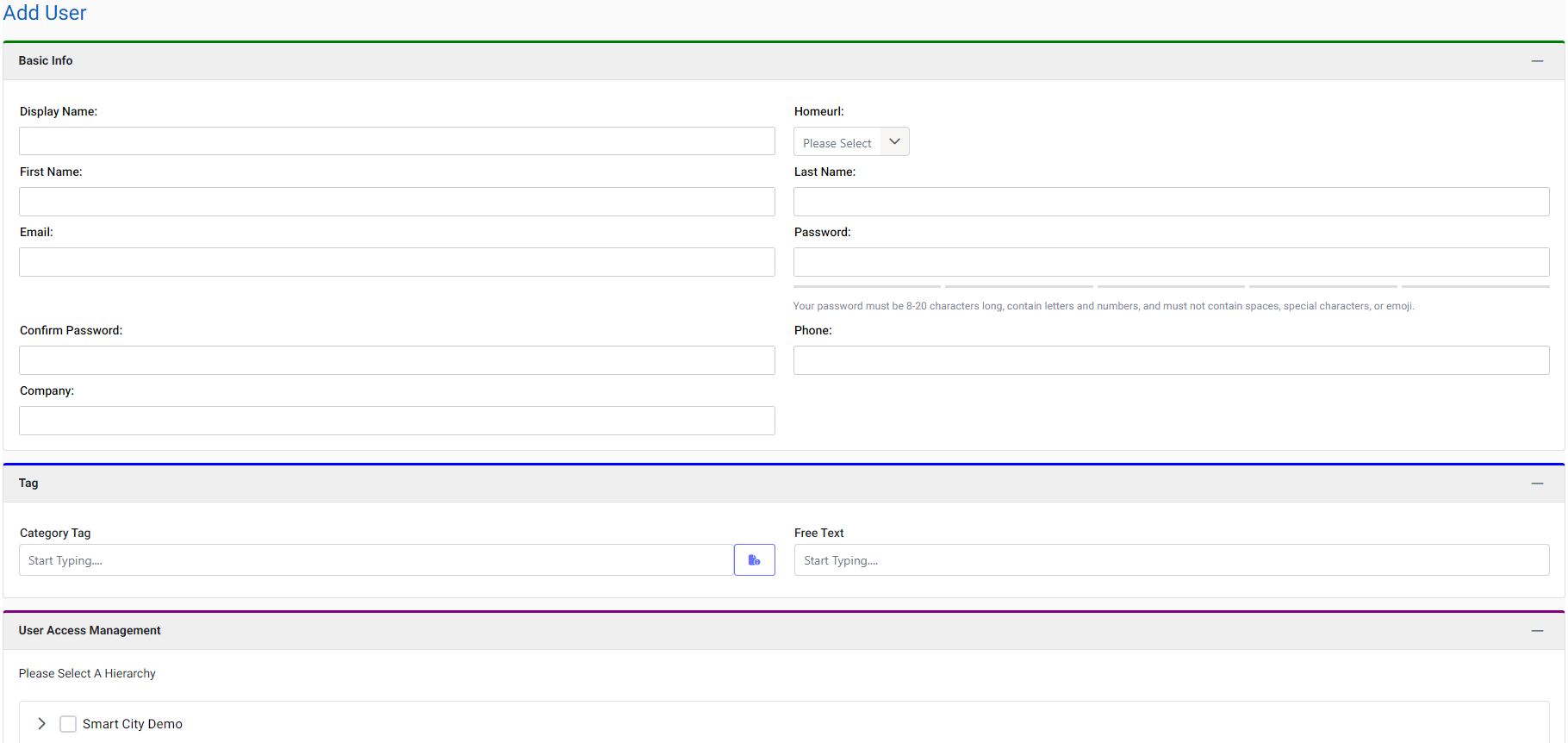
Task: Click the Last Name input field
Action: point(1171,202)
